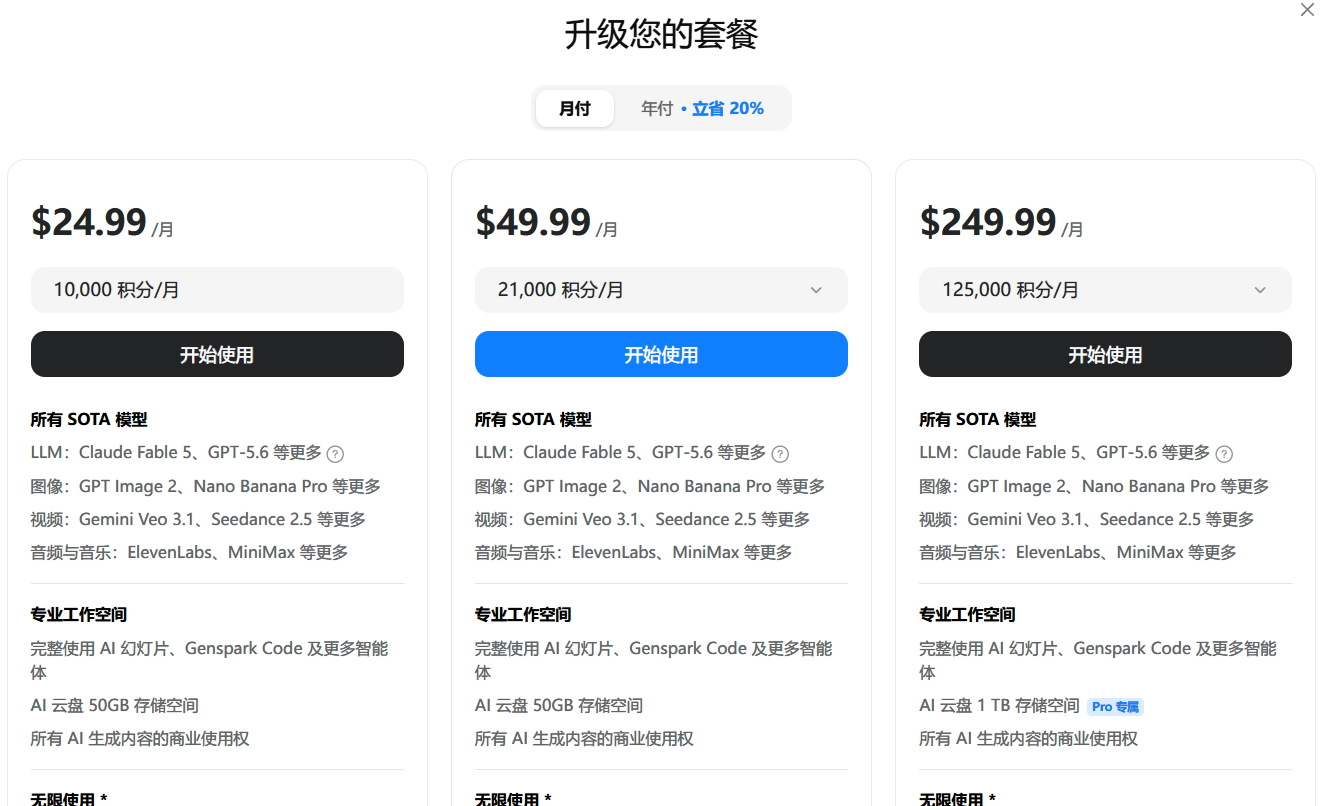Click 开始使用 in the $24.99 plan

click(217, 354)
